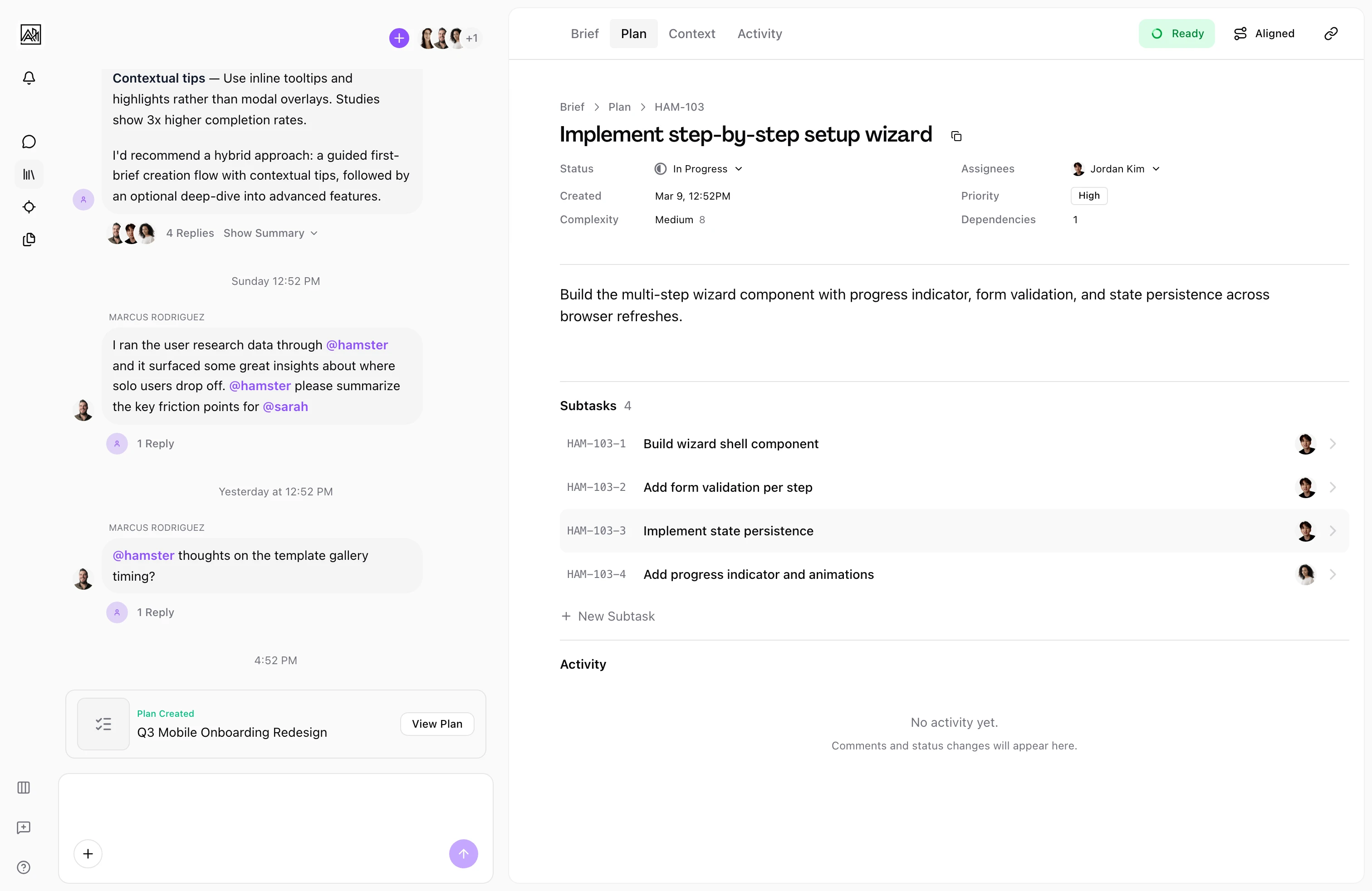Screen dimensions: 1372x891
Task: Toggle the sidebar panel layout icon
Action: pyautogui.click(x=24, y=788)
